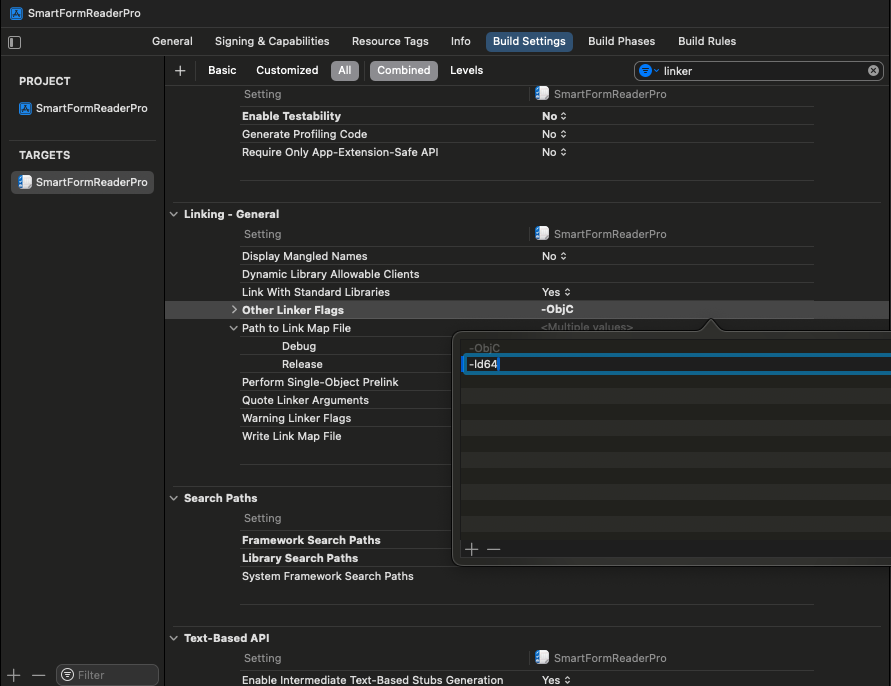
Task: Remove selected linker flag in popover
Action: 493,549
